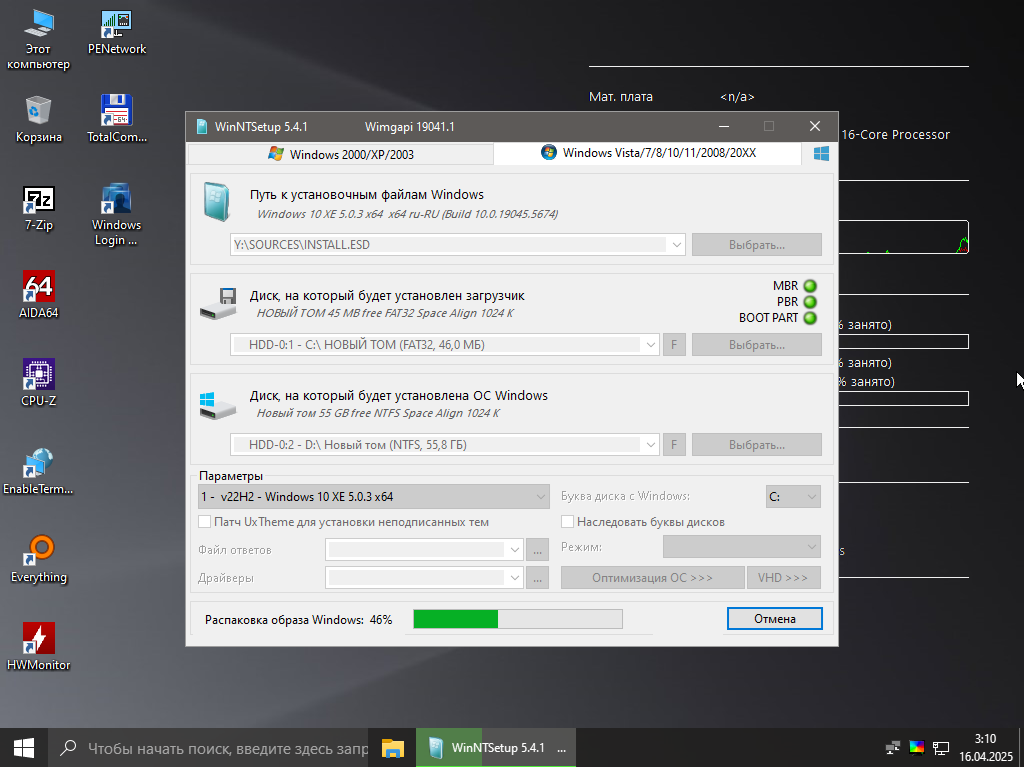Open the Windows Start button

(24, 747)
